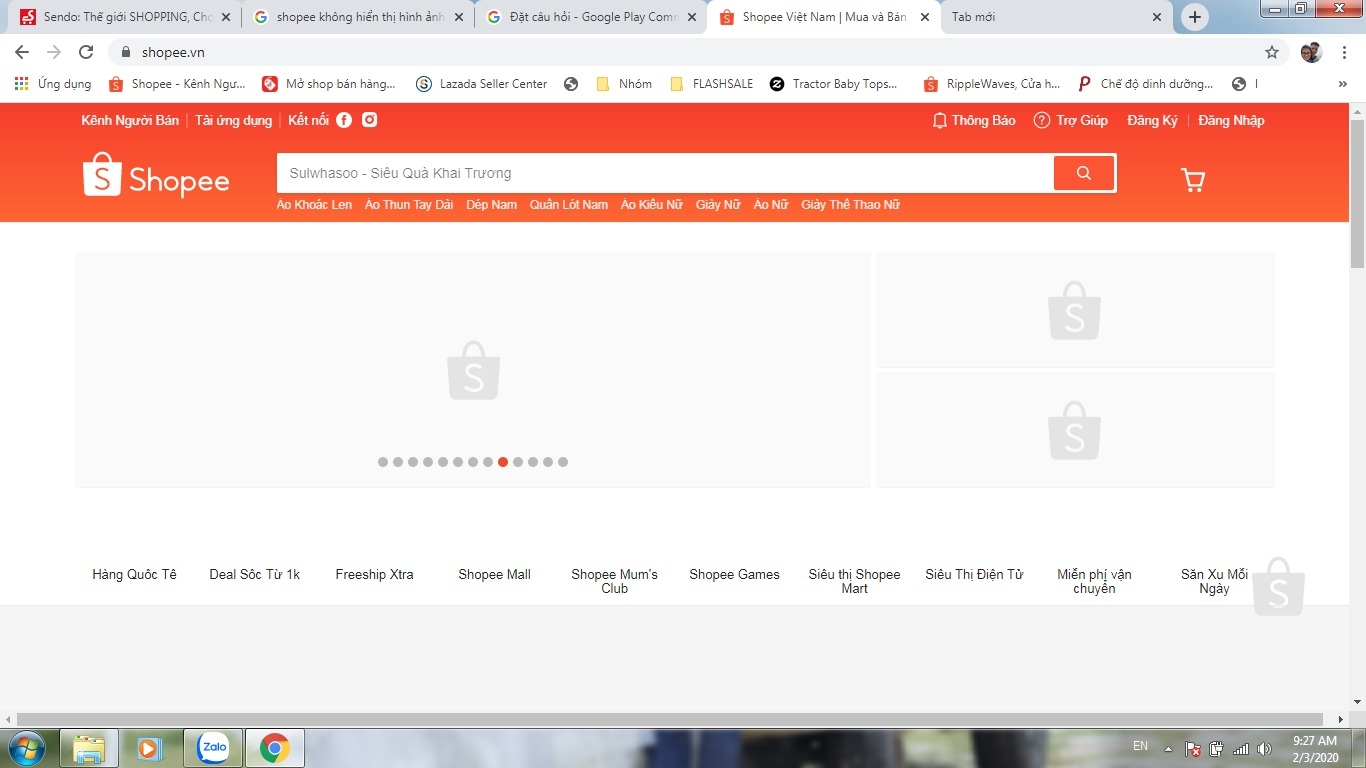
Task: Open the Shopee Mall category
Action: [494, 574]
